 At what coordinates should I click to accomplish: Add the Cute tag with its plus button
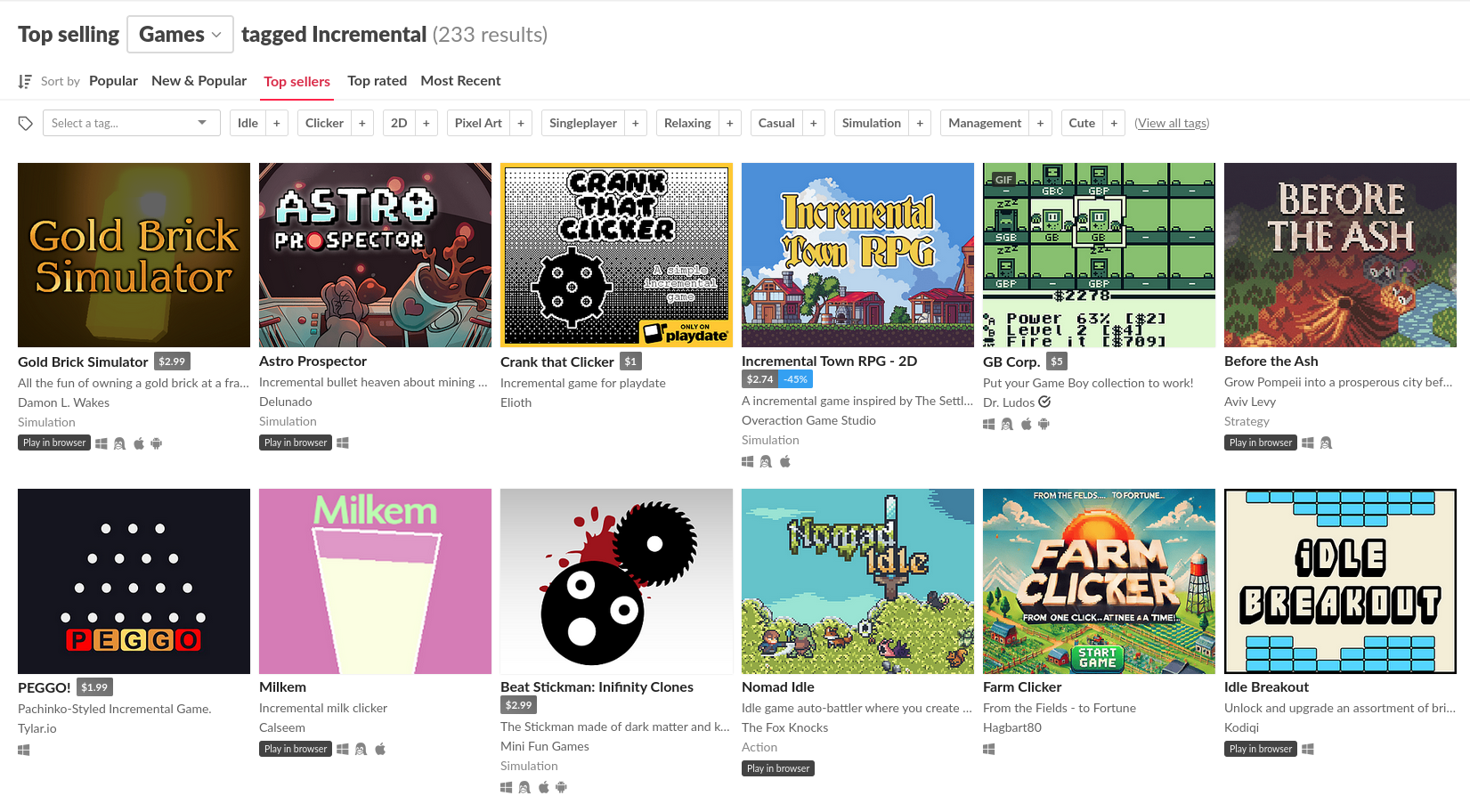coord(1114,123)
